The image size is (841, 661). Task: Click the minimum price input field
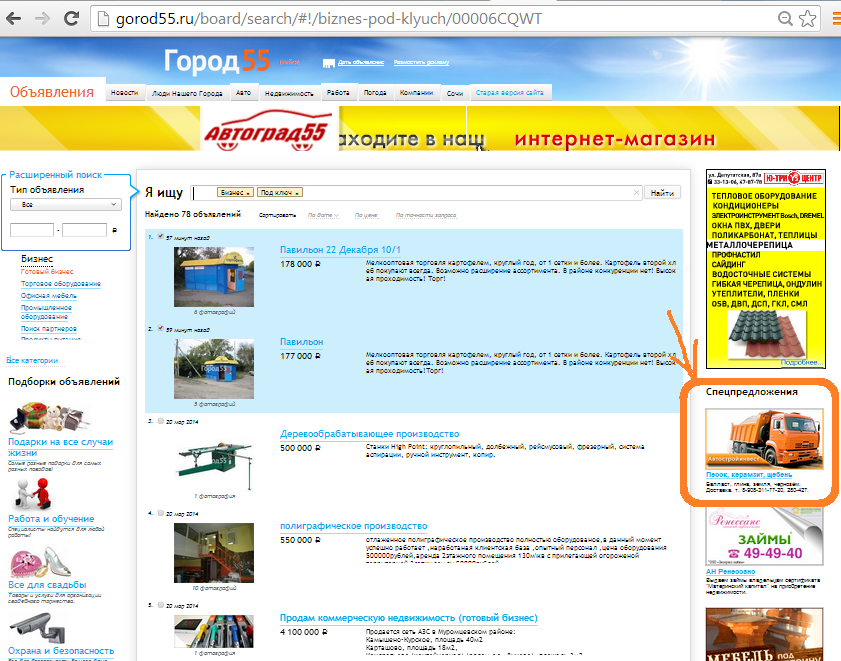pyautogui.click(x=32, y=230)
